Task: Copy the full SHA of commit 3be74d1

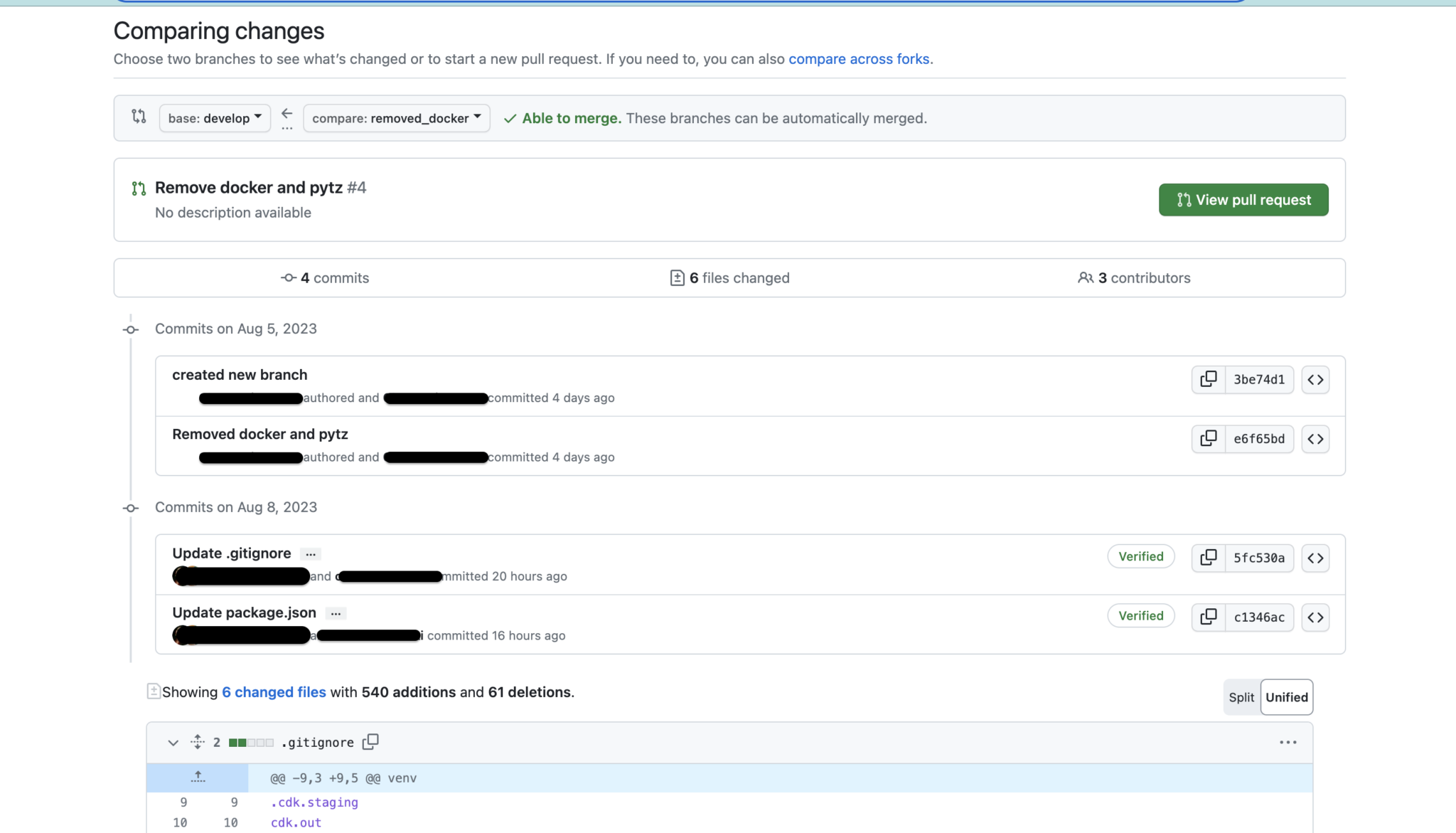Action: pos(1209,379)
